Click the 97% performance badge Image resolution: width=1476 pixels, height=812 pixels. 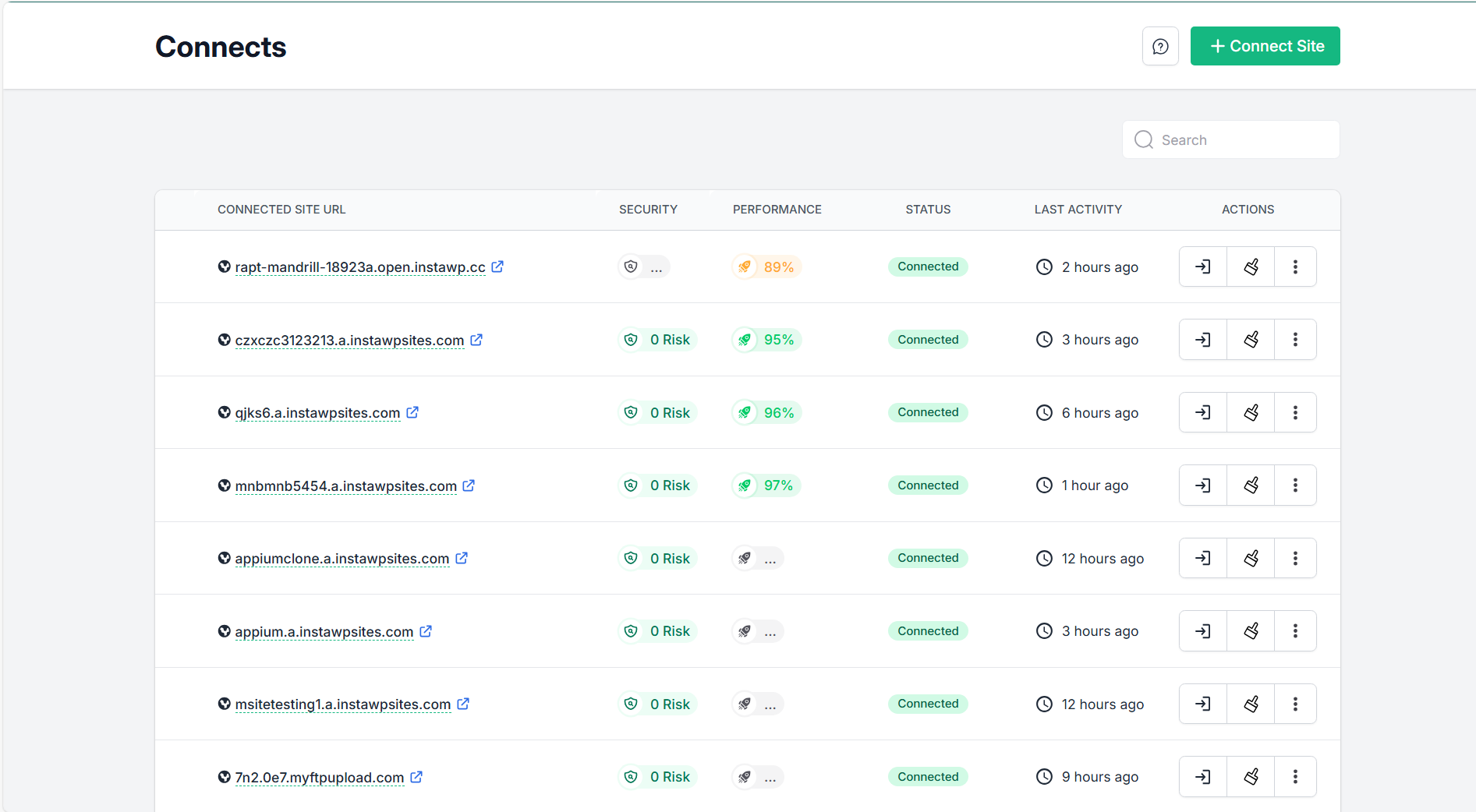point(767,485)
